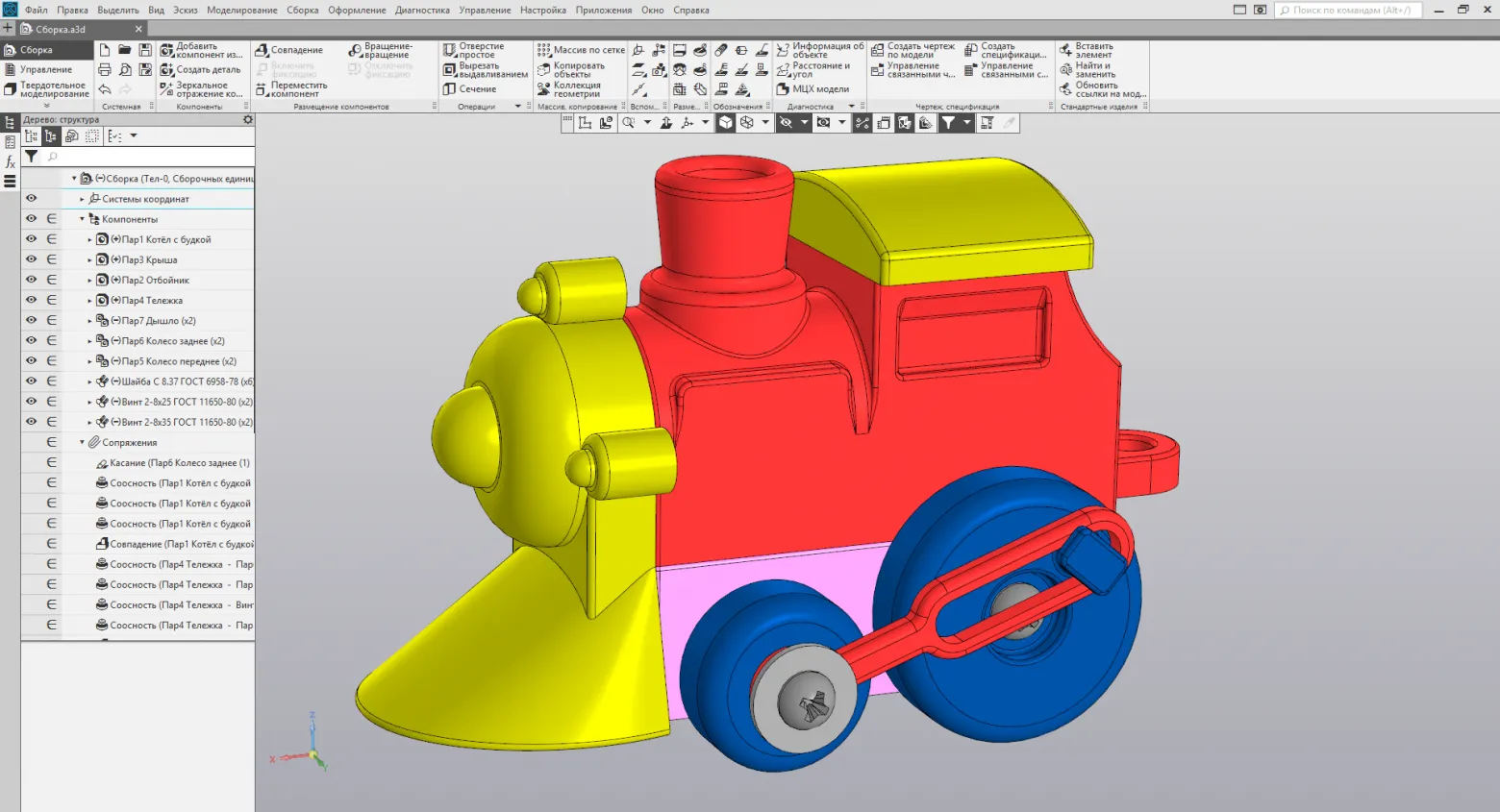Screen dimensions: 1500x812
Task: Open Информация об объекте diagnostic
Action: pos(820,50)
